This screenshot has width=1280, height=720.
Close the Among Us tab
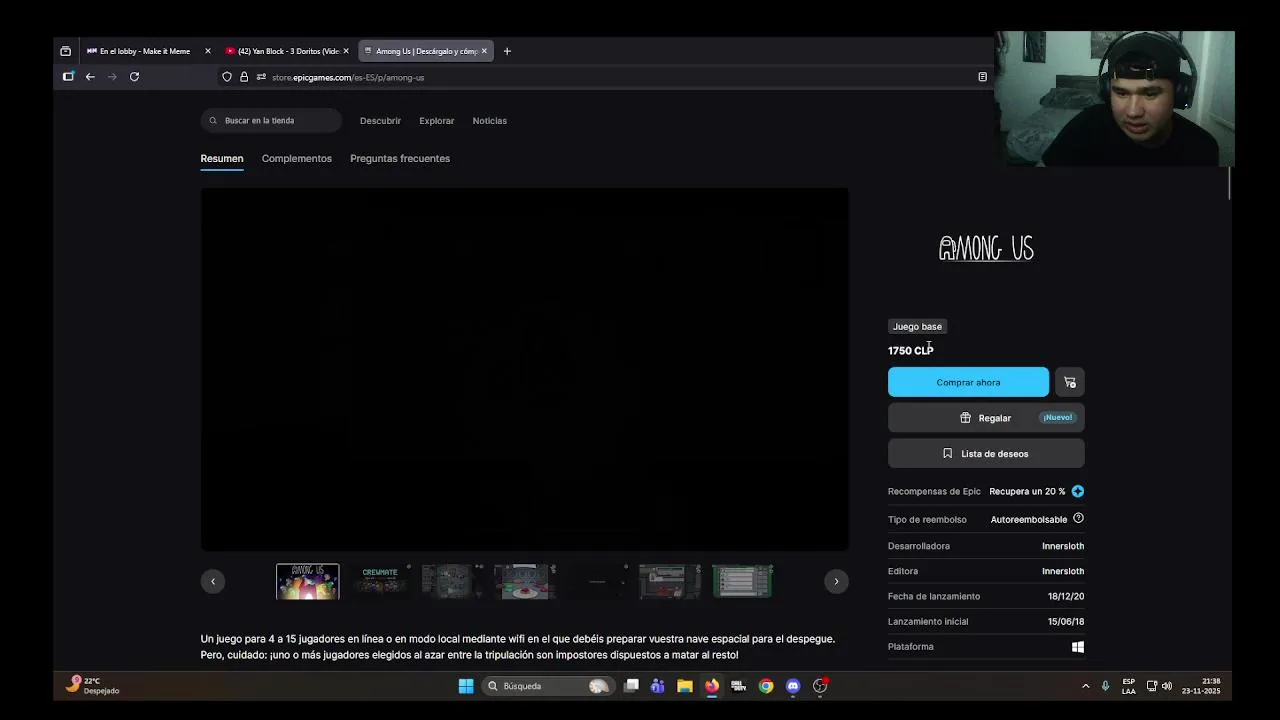(485, 51)
